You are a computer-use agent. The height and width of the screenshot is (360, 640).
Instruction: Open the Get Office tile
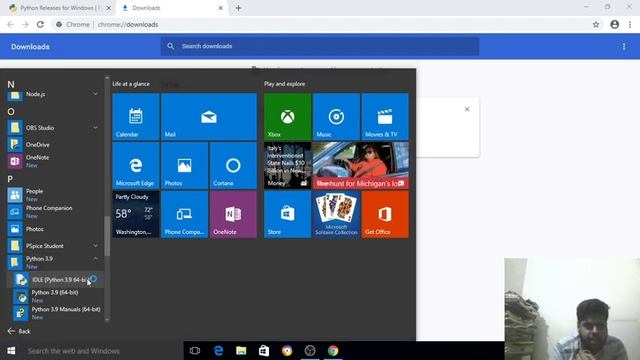pos(385,214)
